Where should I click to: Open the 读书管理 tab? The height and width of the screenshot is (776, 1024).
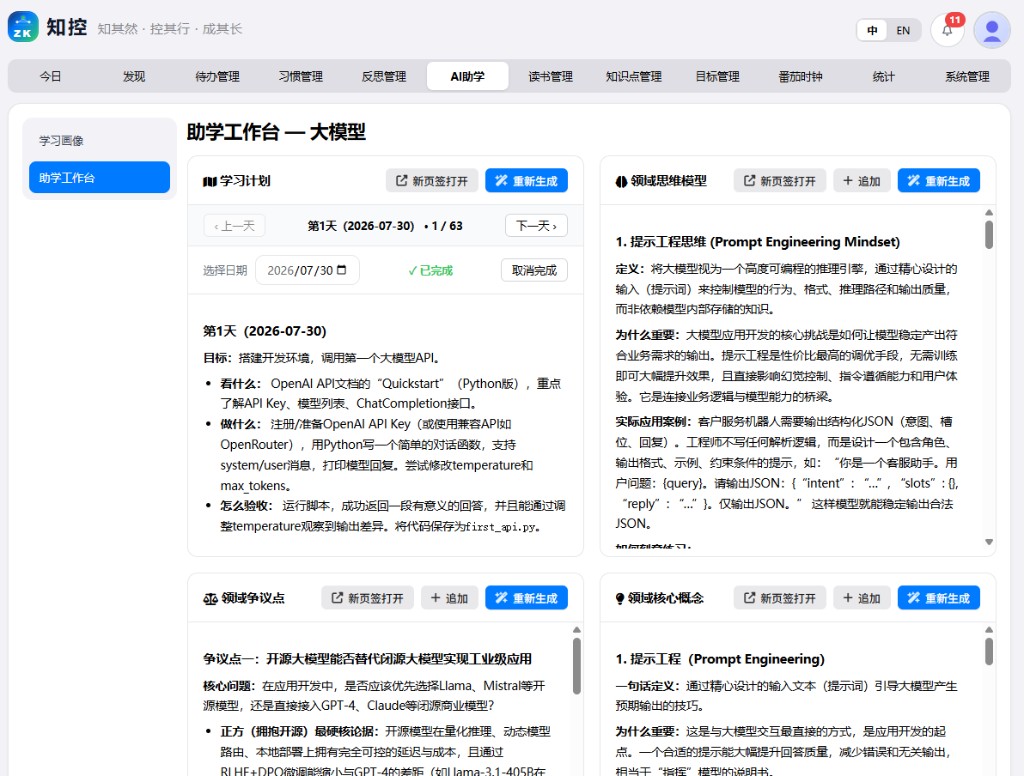pyautogui.click(x=551, y=76)
